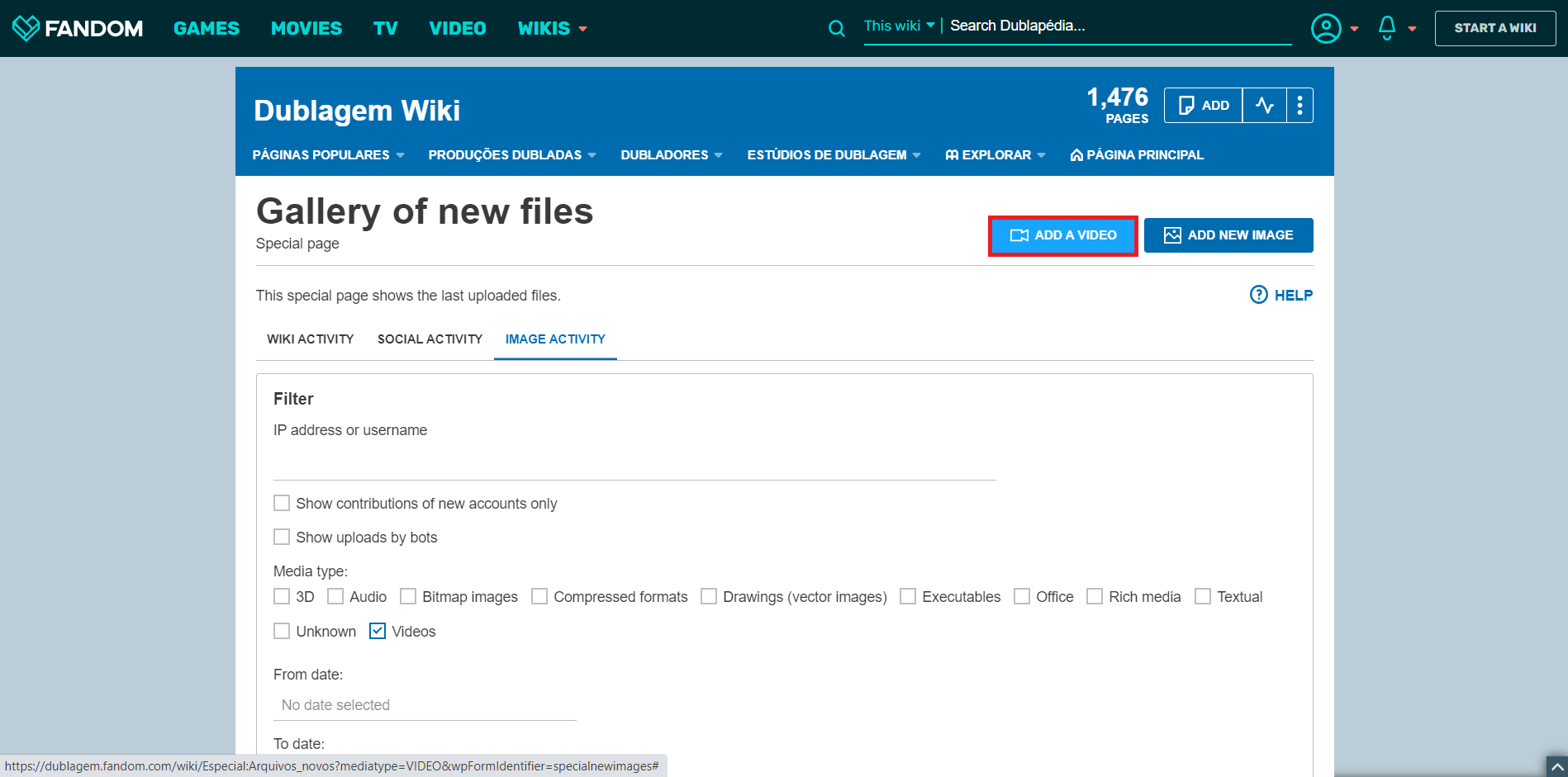Viewport: 1568px width, 777px height.
Task: Expand the WIKIS dropdown
Action: point(552,28)
